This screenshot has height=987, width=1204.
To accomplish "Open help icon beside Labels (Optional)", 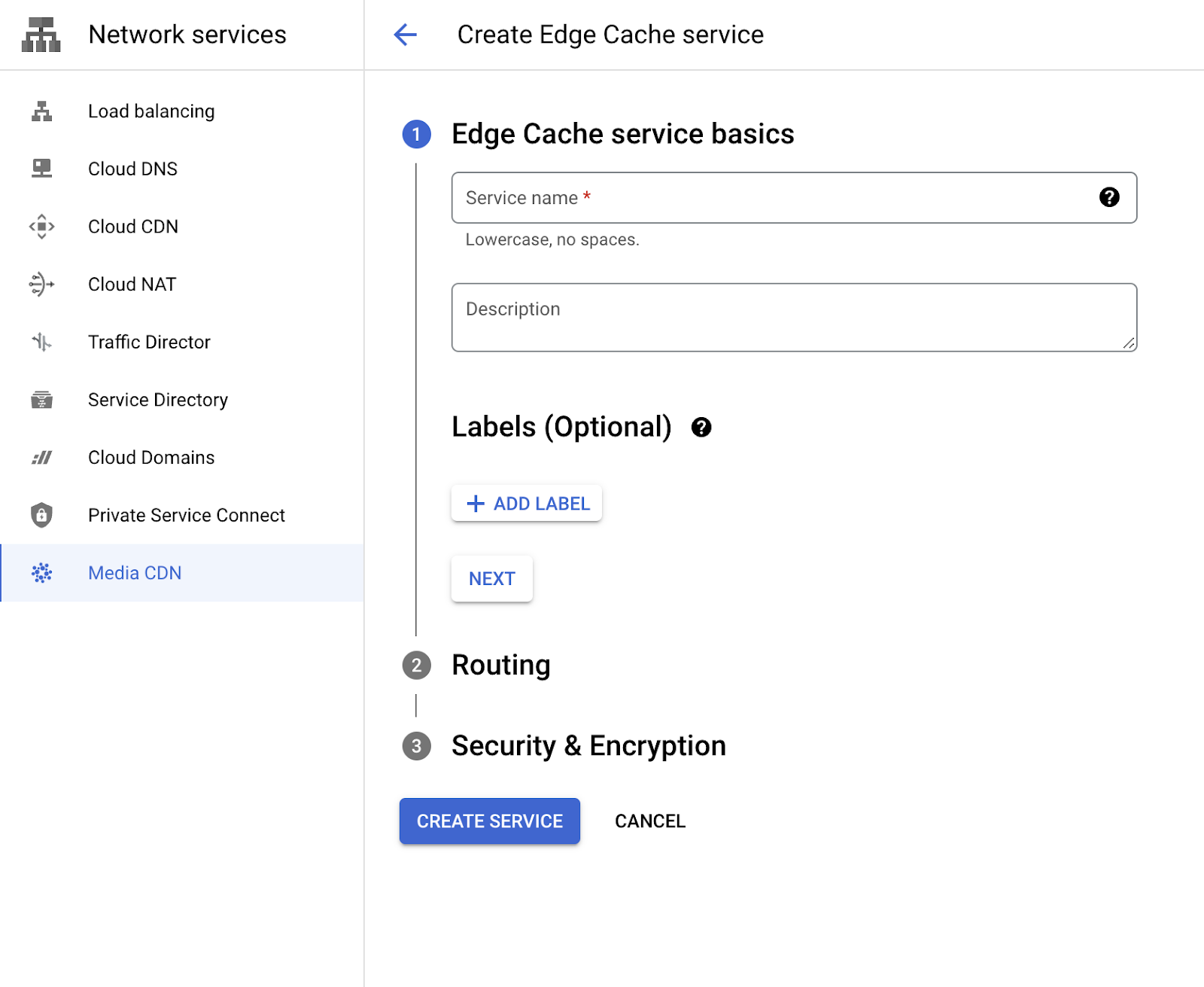I will tap(701, 428).
